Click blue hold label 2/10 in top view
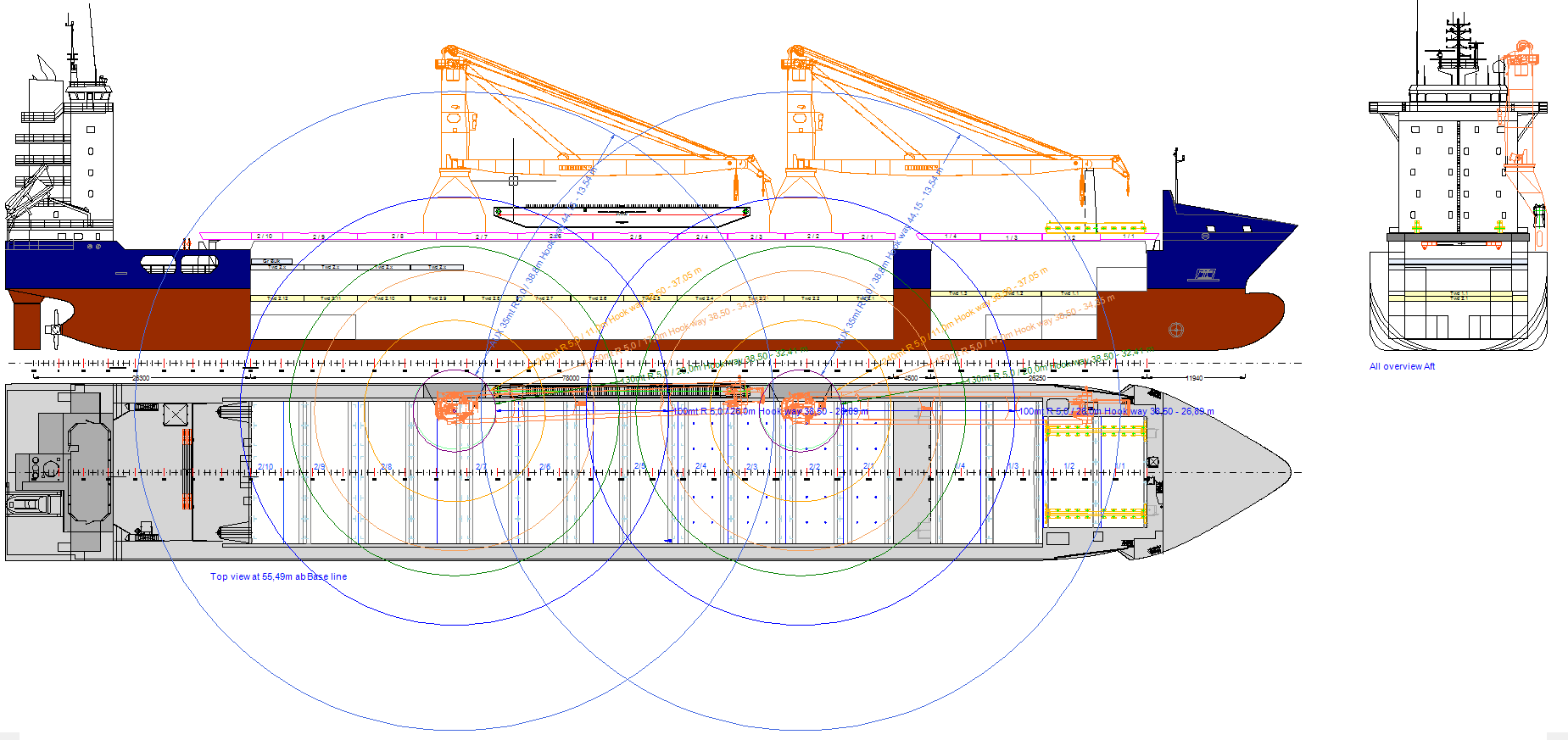The height and width of the screenshot is (740, 1568). point(265,467)
